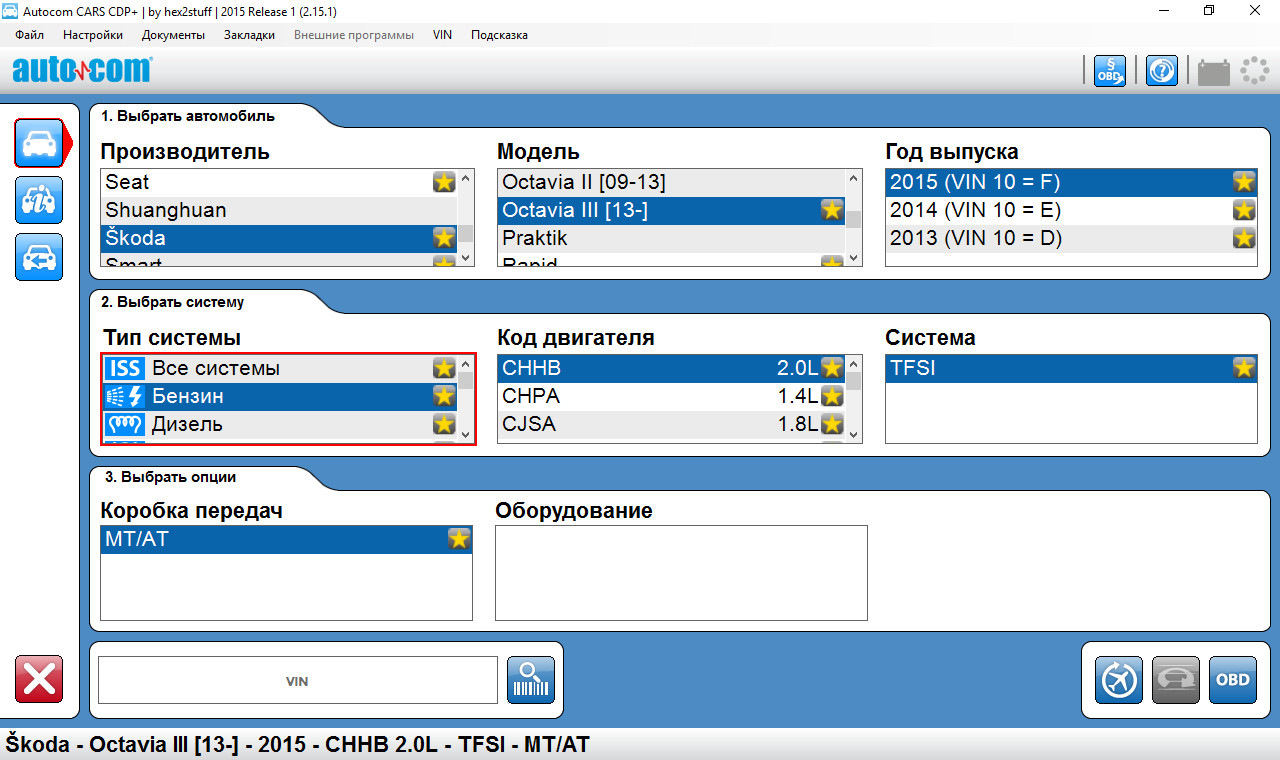
Task: Select engine code CHPA 1.4L
Action: [671, 396]
